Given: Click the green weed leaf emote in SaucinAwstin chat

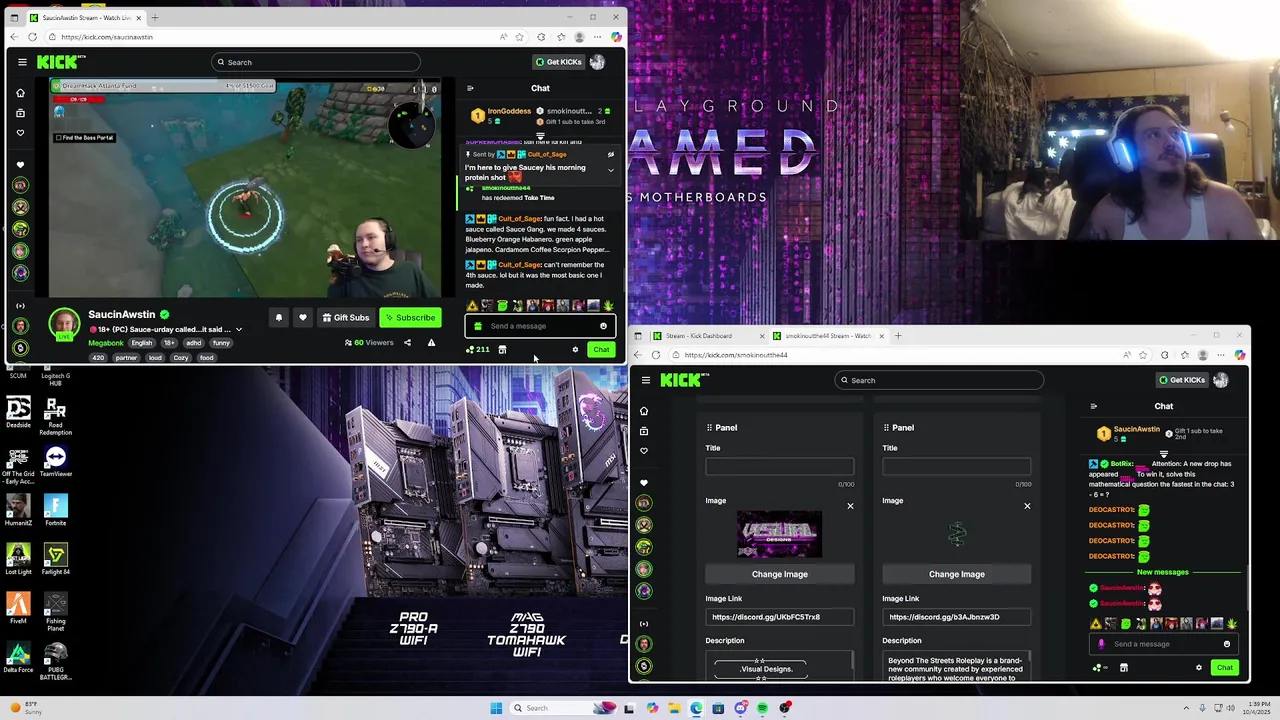Looking at the screenshot, I should pos(608,306).
